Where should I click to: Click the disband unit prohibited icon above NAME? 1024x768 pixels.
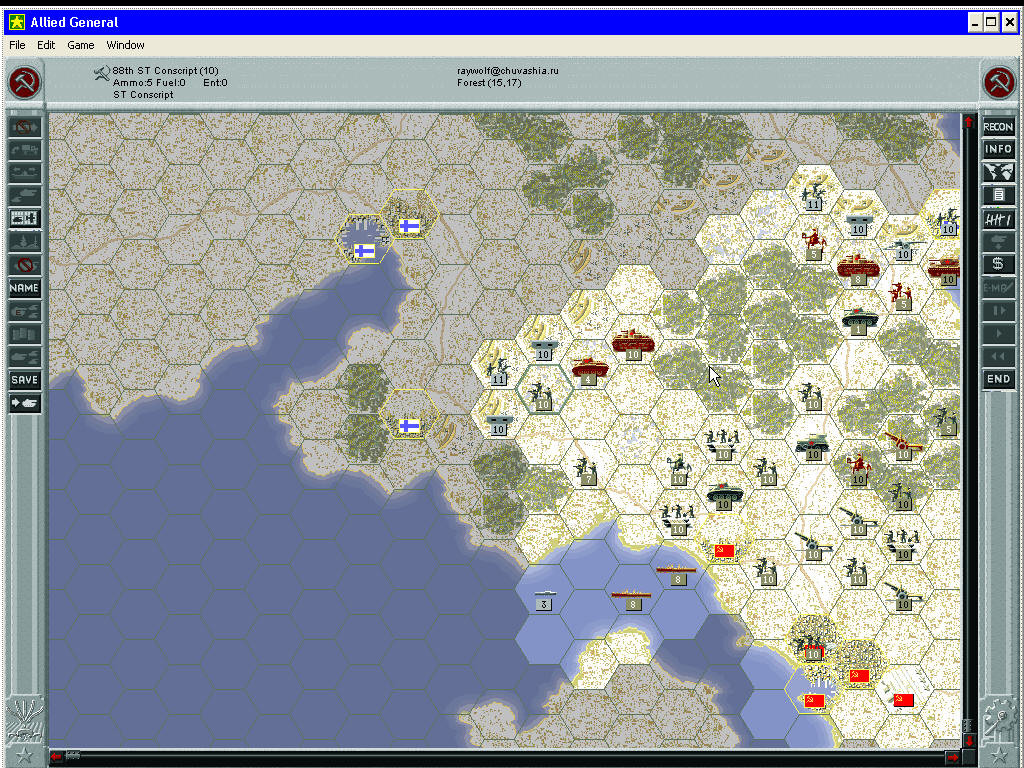pyautogui.click(x=25, y=265)
